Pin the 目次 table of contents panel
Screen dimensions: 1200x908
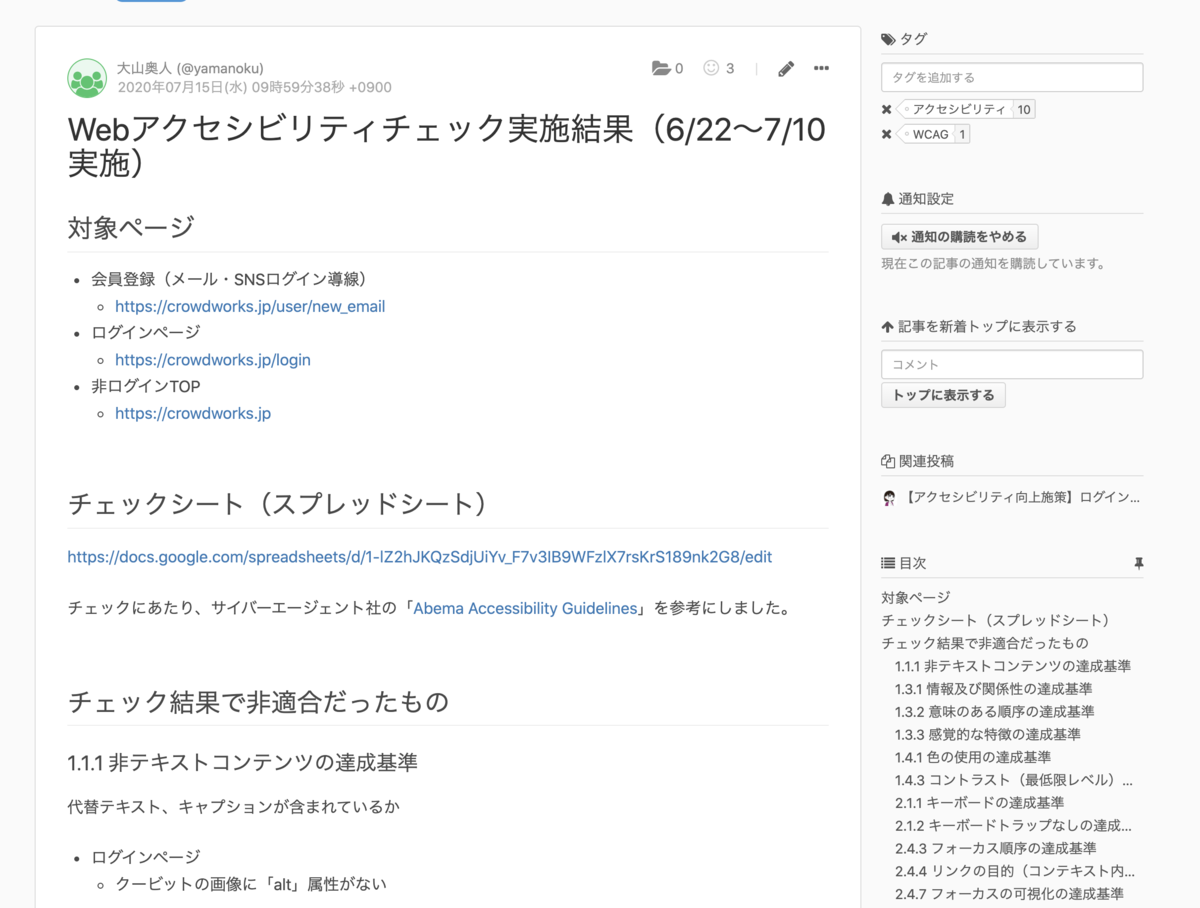(1139, 563)
